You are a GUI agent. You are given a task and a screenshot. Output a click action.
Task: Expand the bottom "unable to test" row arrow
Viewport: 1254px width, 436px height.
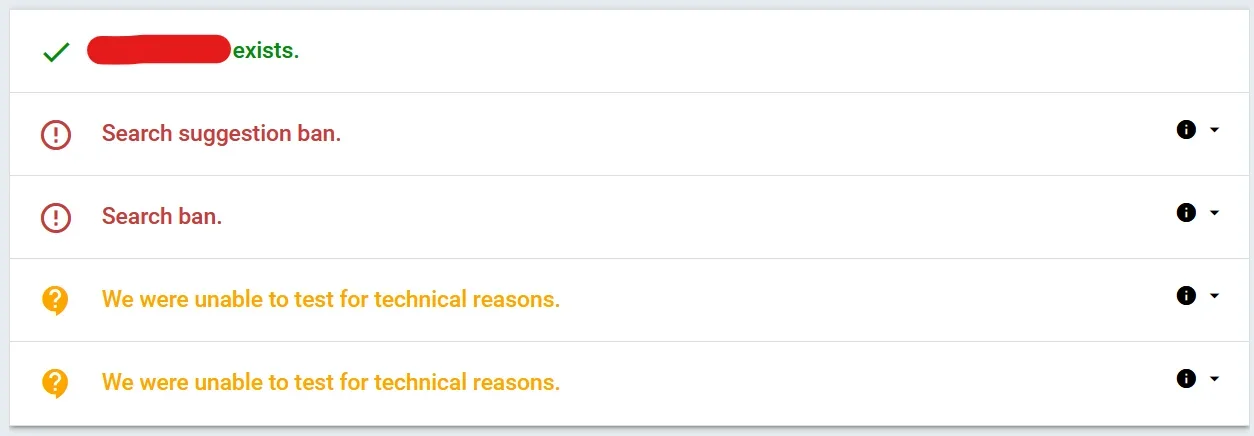1214,379
